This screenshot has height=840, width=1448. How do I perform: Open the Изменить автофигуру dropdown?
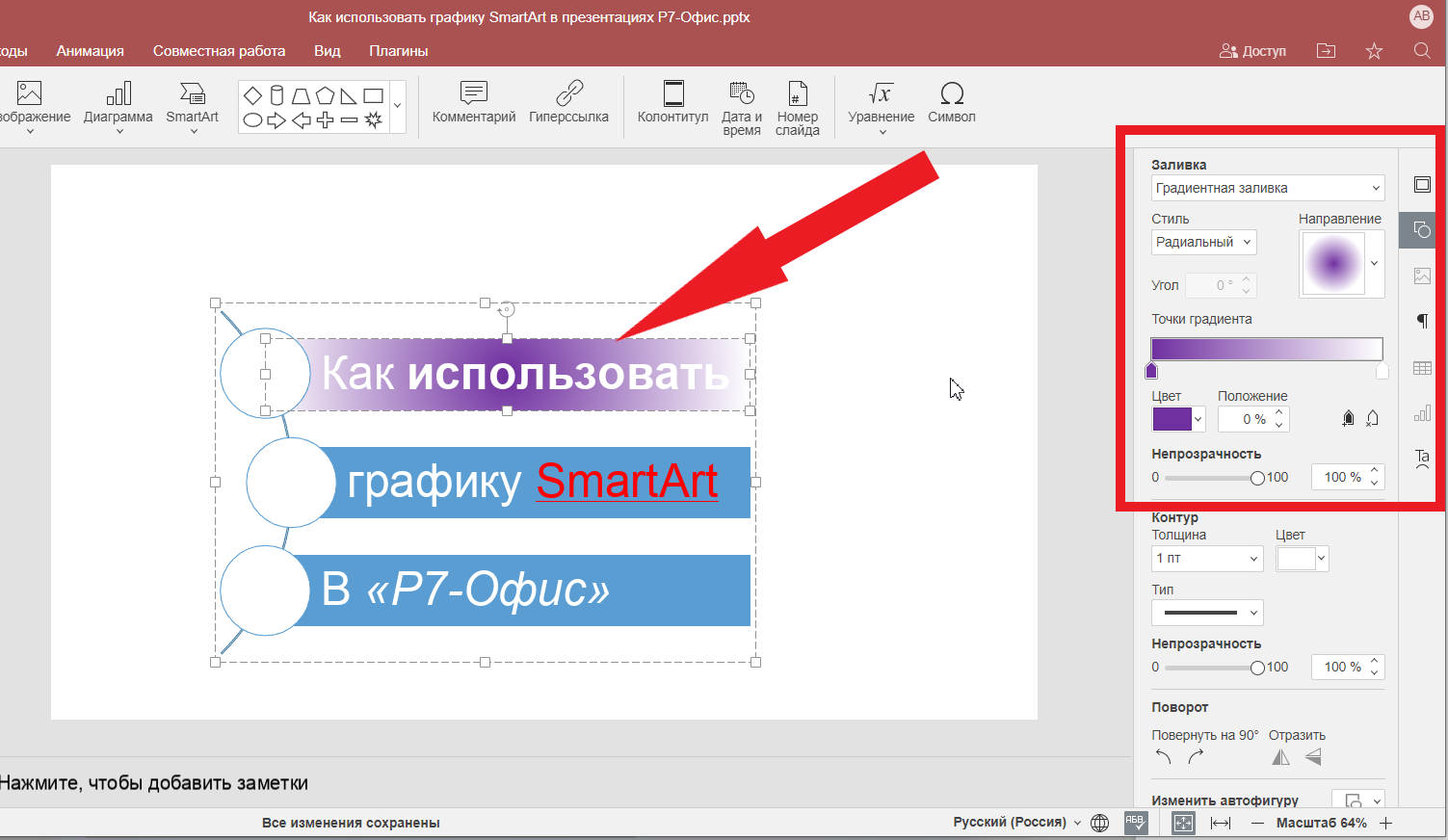coord(1358,801)
